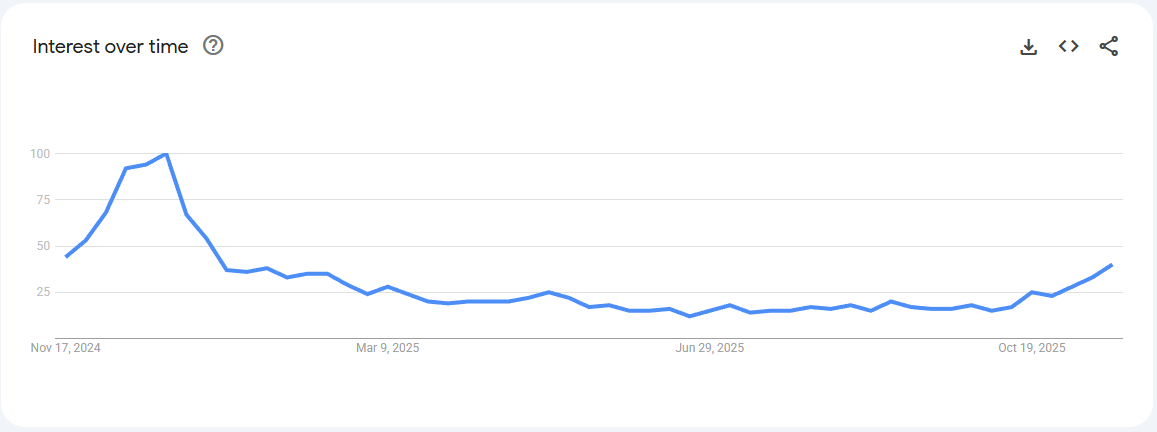Screen dimensions: 1157x432
Task: Click the Mar 9, 2025 date label
Action: [x=388, y=348]
